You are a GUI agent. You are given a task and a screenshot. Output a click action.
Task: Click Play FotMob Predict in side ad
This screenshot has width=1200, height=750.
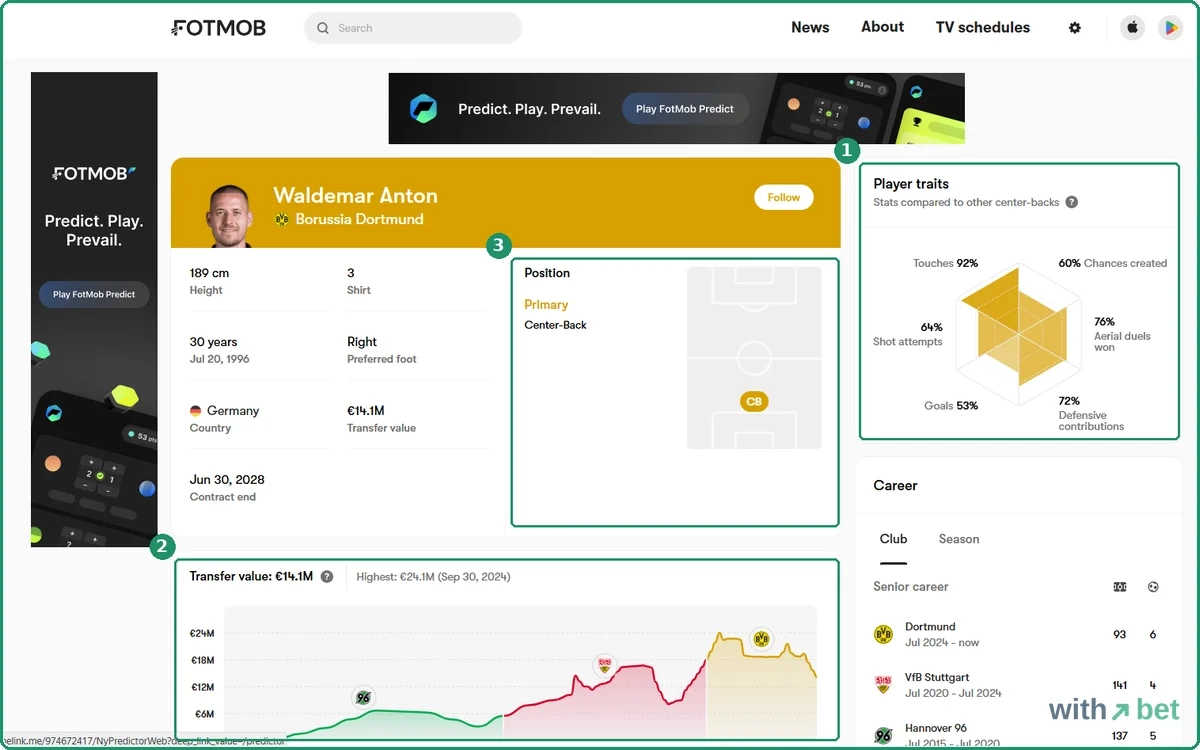pyautogui.click(x=94, y=295)
